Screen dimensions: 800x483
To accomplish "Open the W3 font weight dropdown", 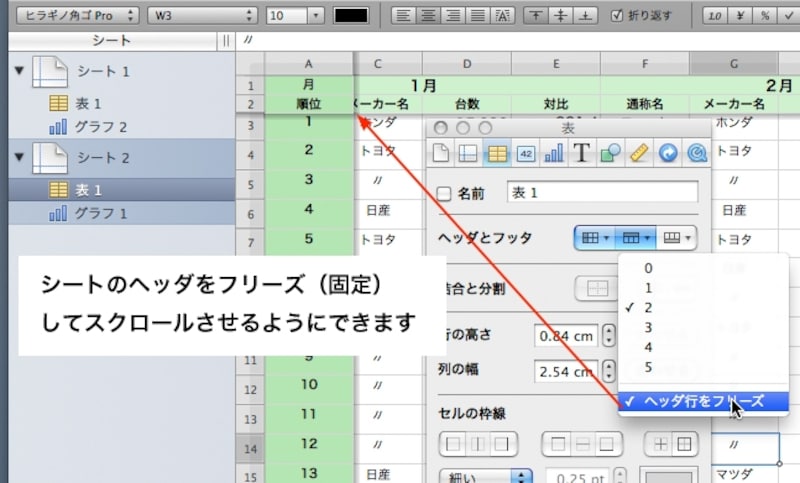I will click(202, 15).
